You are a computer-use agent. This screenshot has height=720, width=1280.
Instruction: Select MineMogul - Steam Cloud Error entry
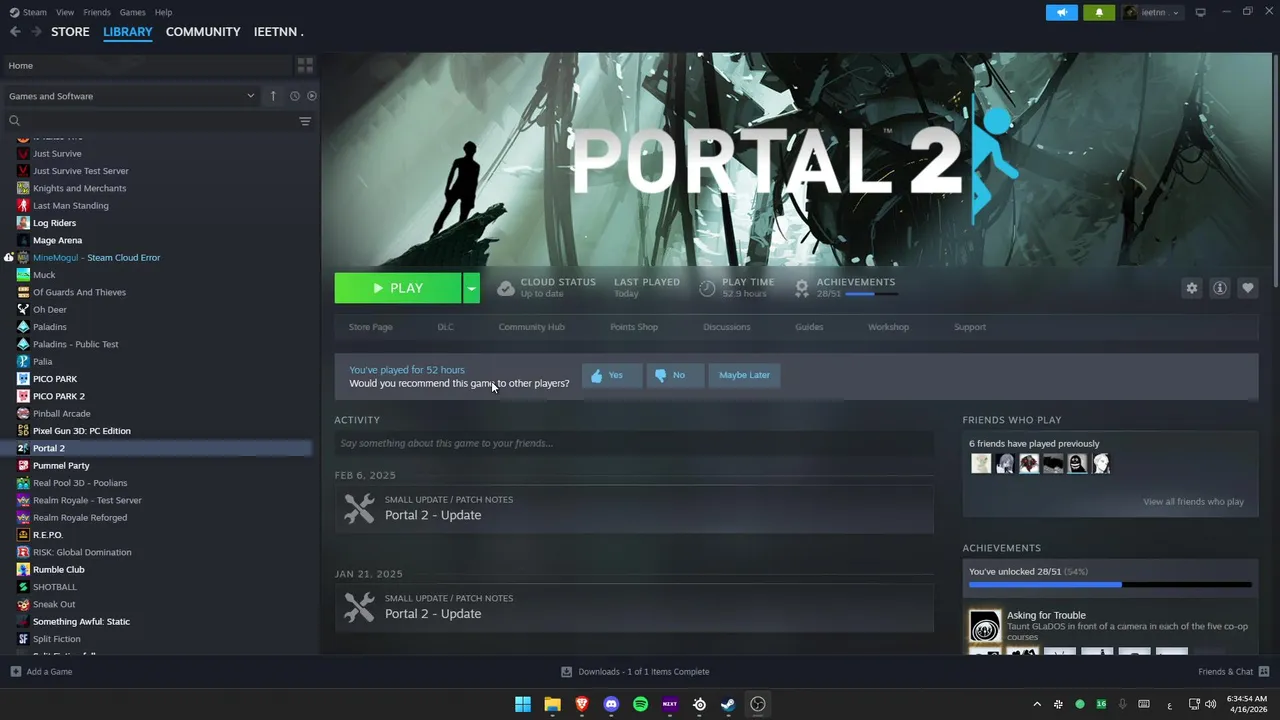(96, 258)
